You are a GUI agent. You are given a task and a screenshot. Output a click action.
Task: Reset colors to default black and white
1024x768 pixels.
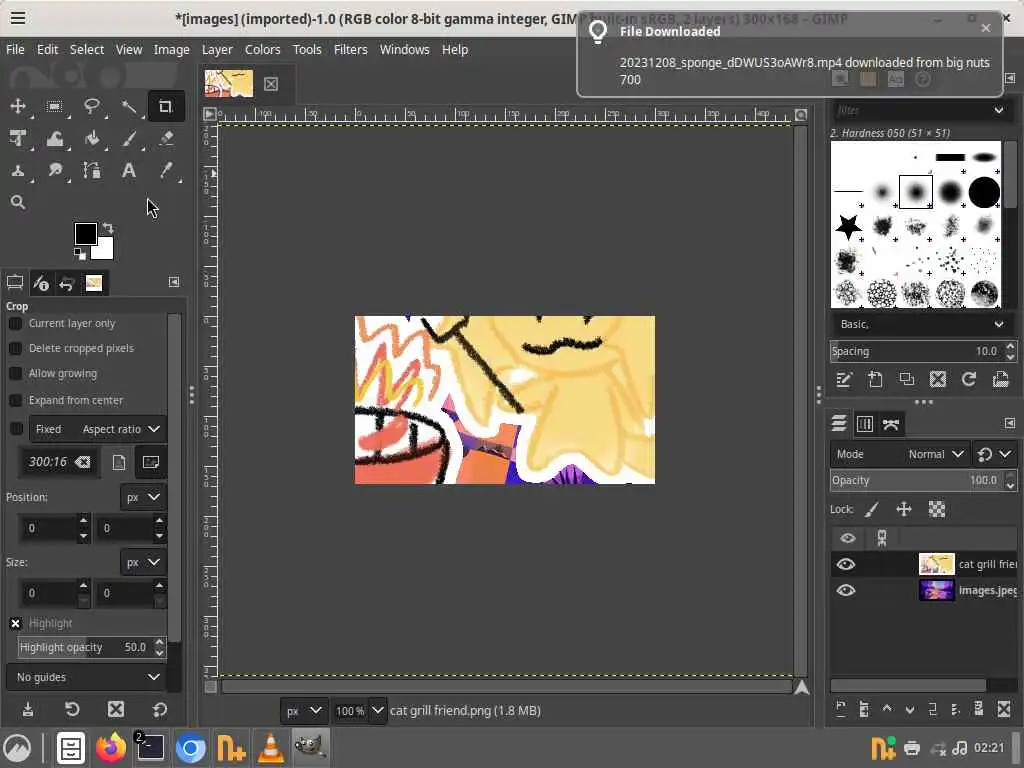pos(80,253)
